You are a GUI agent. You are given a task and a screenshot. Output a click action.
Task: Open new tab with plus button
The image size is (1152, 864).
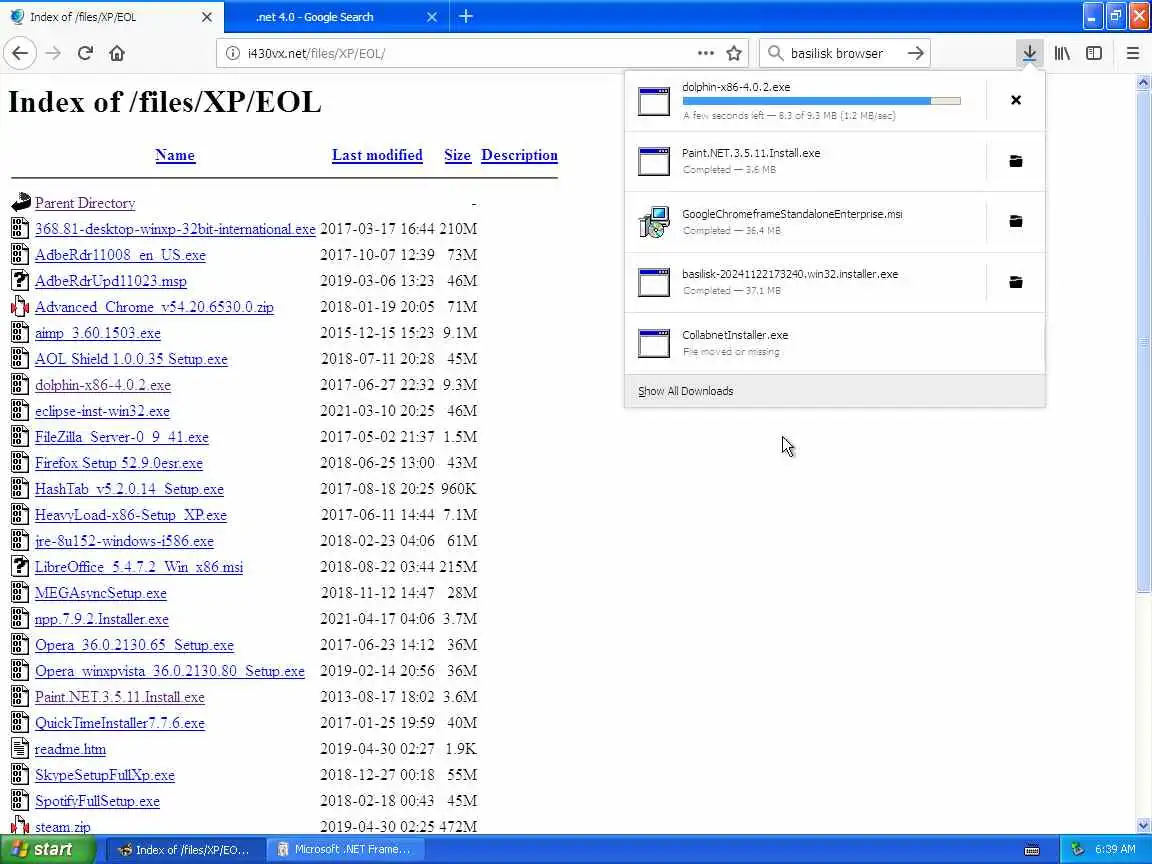(466, 16)
